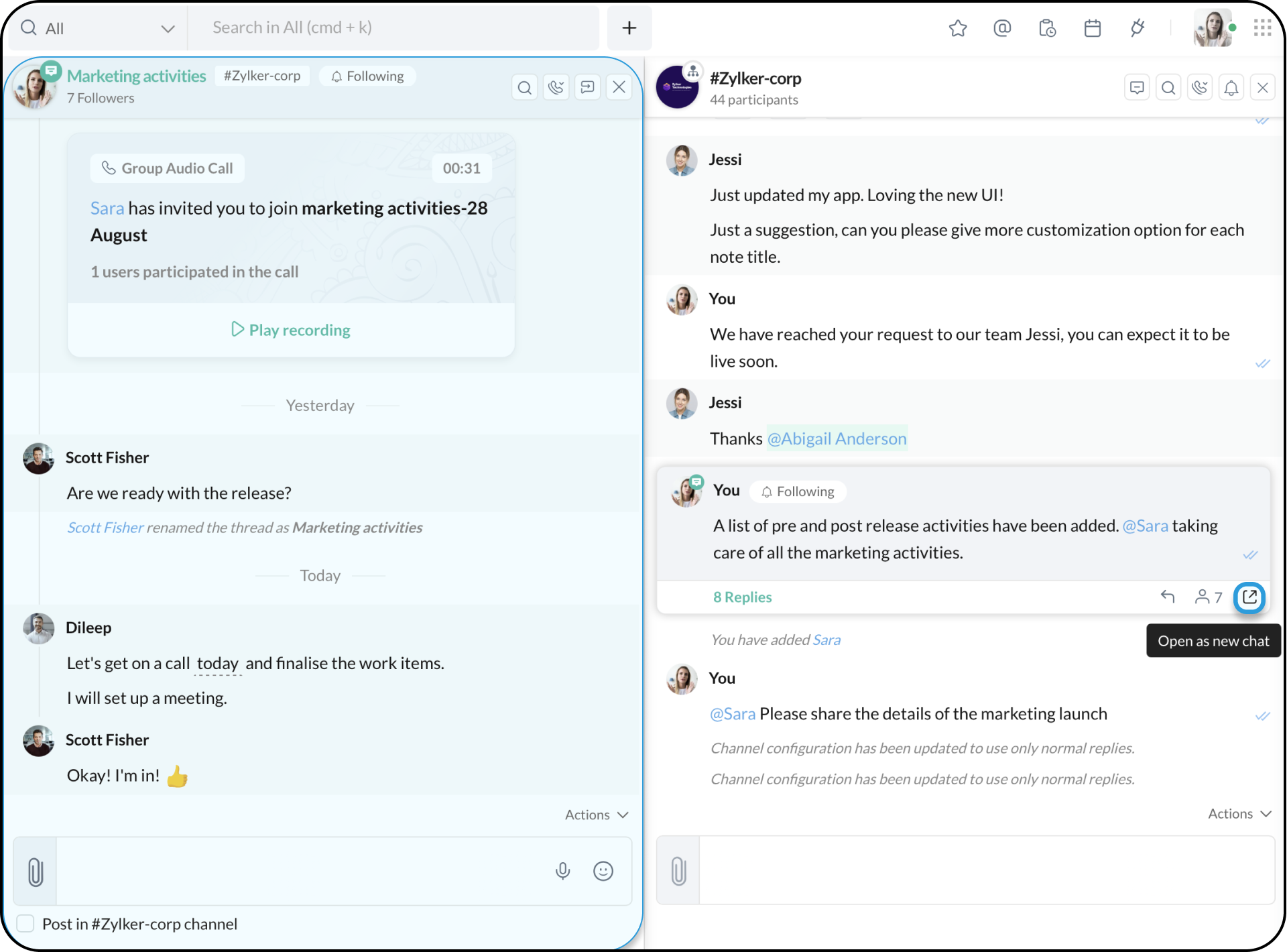Open the calendar icon in top bar

click(x=1093, y=28)
